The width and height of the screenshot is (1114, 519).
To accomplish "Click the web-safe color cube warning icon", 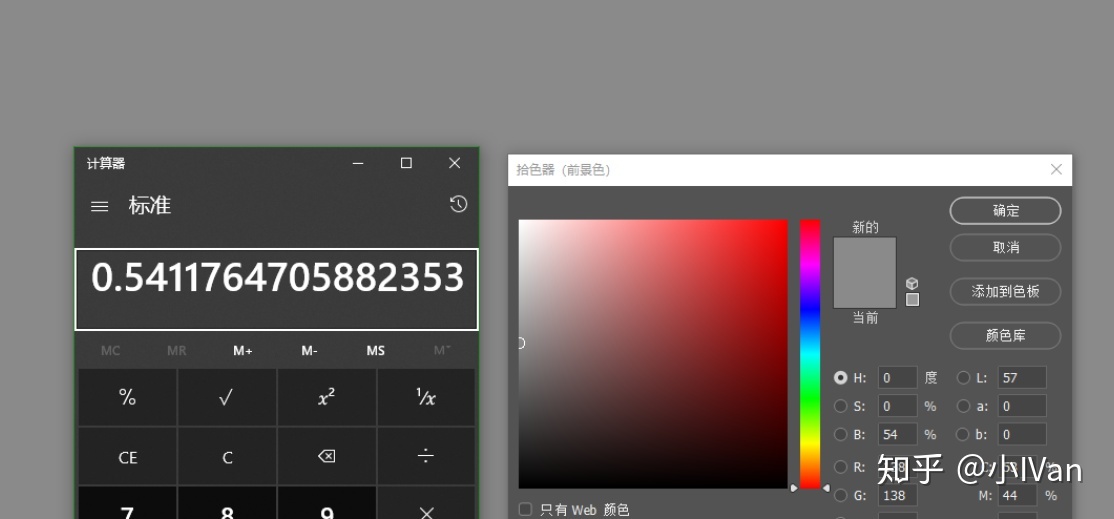I will click(x=912, y=284).
